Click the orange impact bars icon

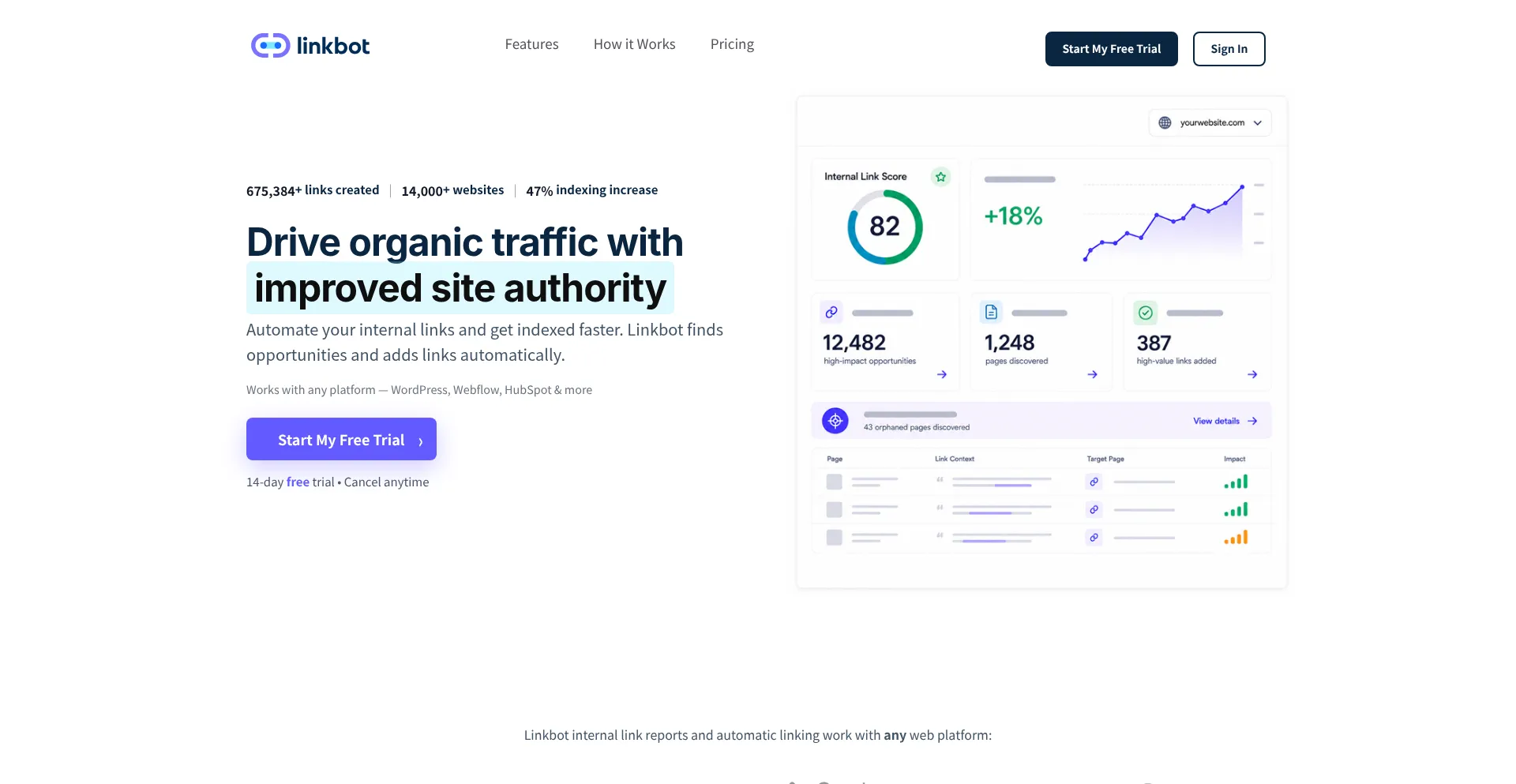point(1236,538)
